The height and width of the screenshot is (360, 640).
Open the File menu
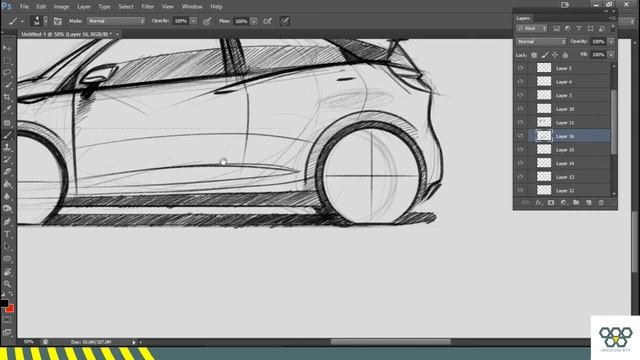point(24,7)
